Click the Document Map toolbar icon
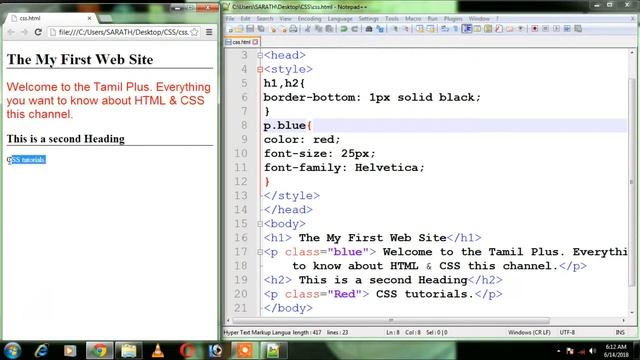Screen dimensions: 640x360 (x=488, y=29)
